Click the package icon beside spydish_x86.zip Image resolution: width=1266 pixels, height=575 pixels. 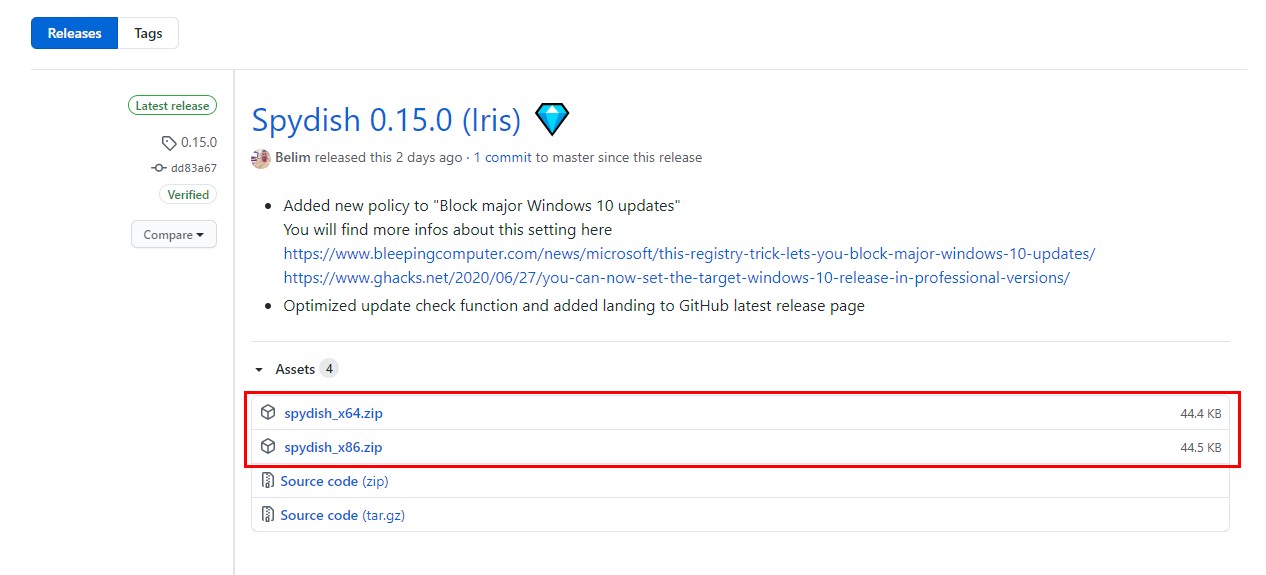[268, 446]
